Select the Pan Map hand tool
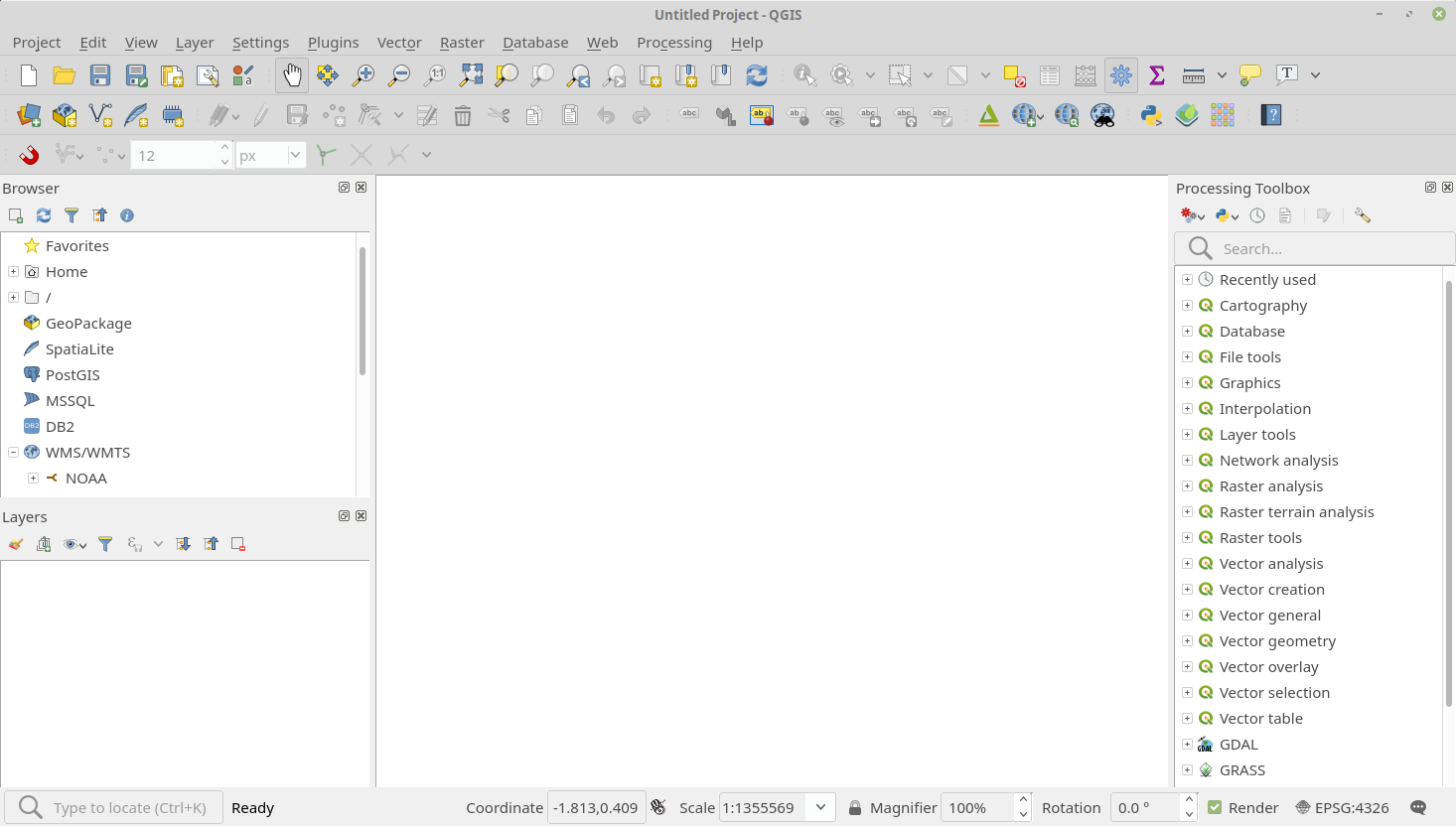Screen dimensions: 1456x826 tap(292, 75)
